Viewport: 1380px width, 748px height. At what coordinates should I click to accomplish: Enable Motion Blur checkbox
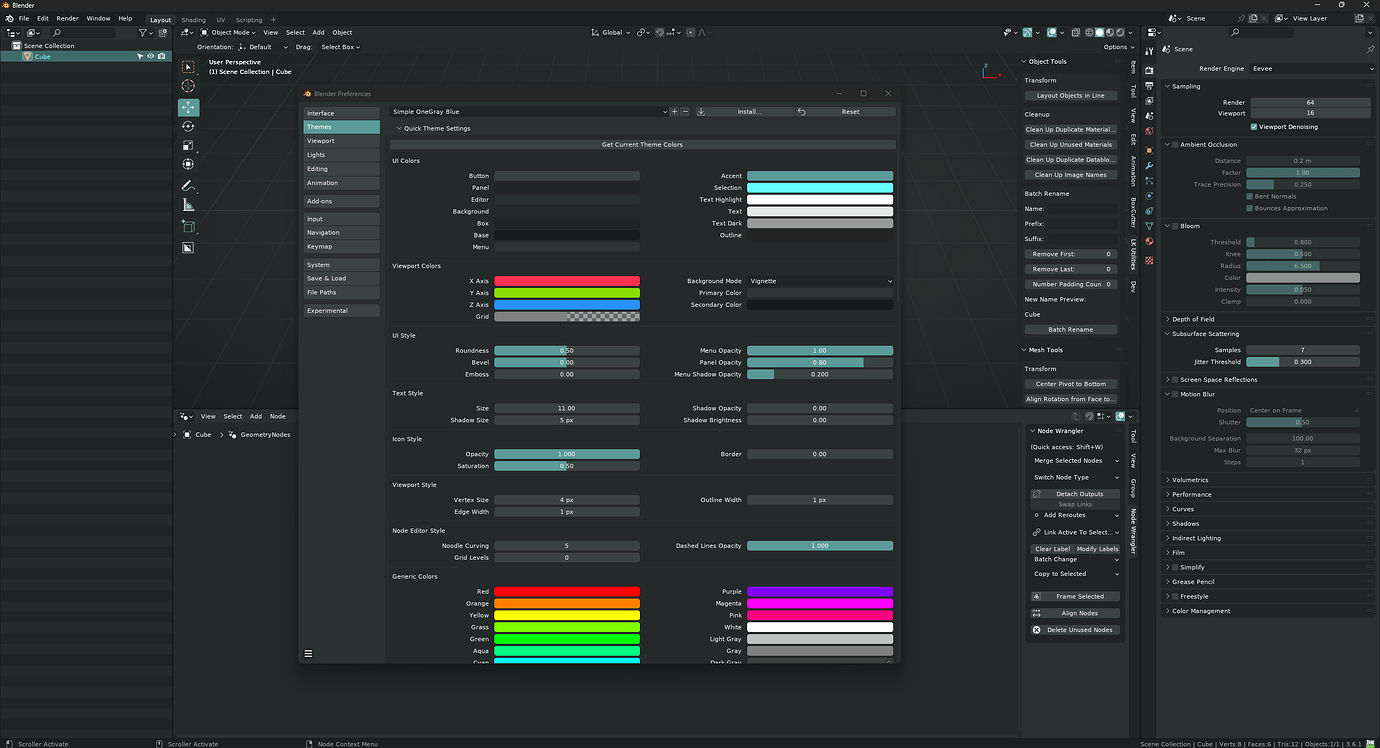point(1175,394)
